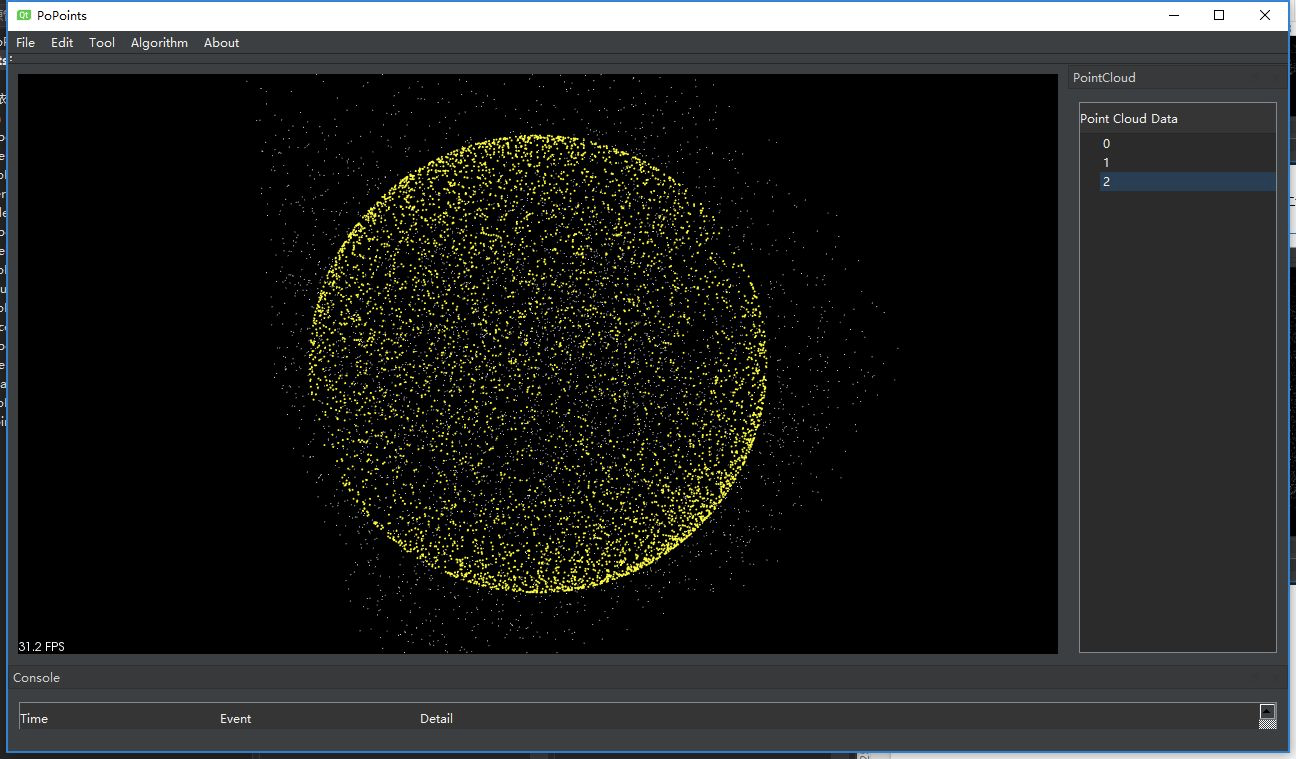Screen dimensions: 1296x759
Task: Click the Time column header in Console
Action: pyautogui.click(x=119, y=718)
